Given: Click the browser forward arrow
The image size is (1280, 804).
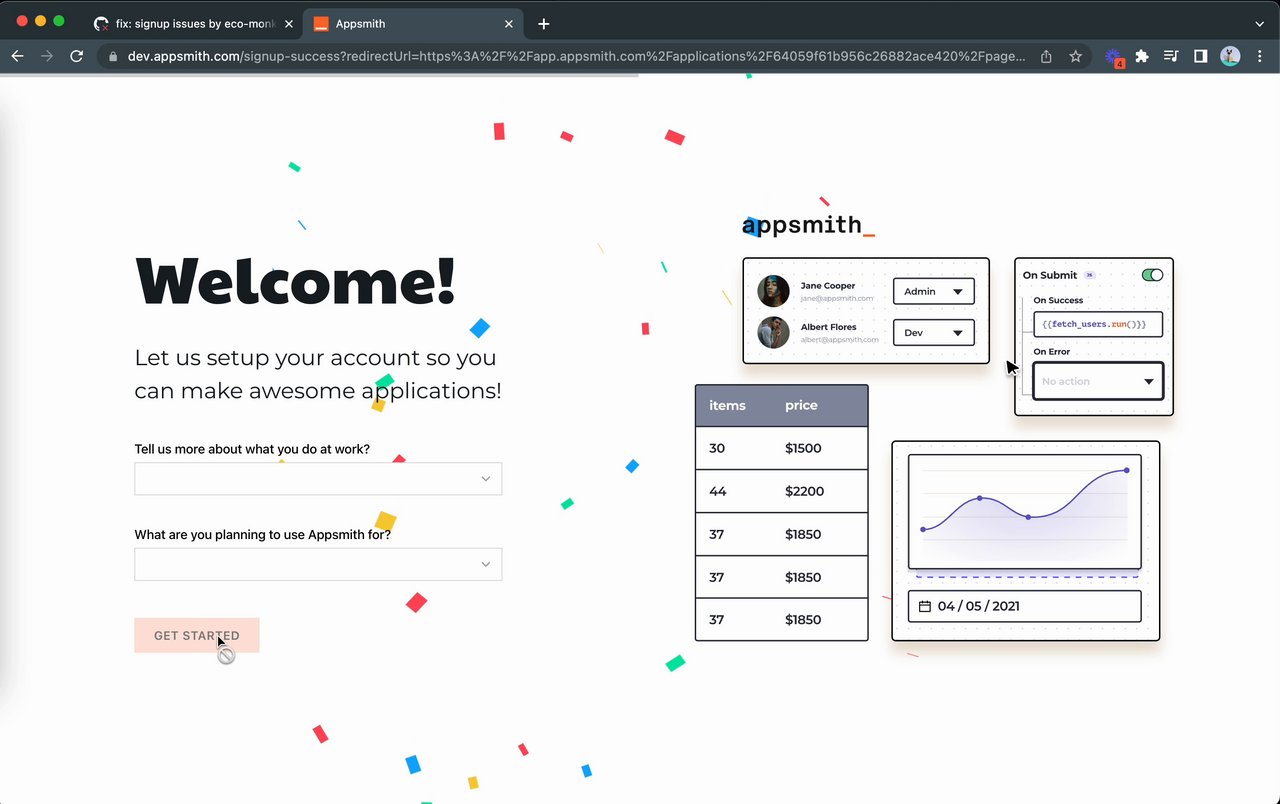Looking at the screenshot, I should pos(46,56).
